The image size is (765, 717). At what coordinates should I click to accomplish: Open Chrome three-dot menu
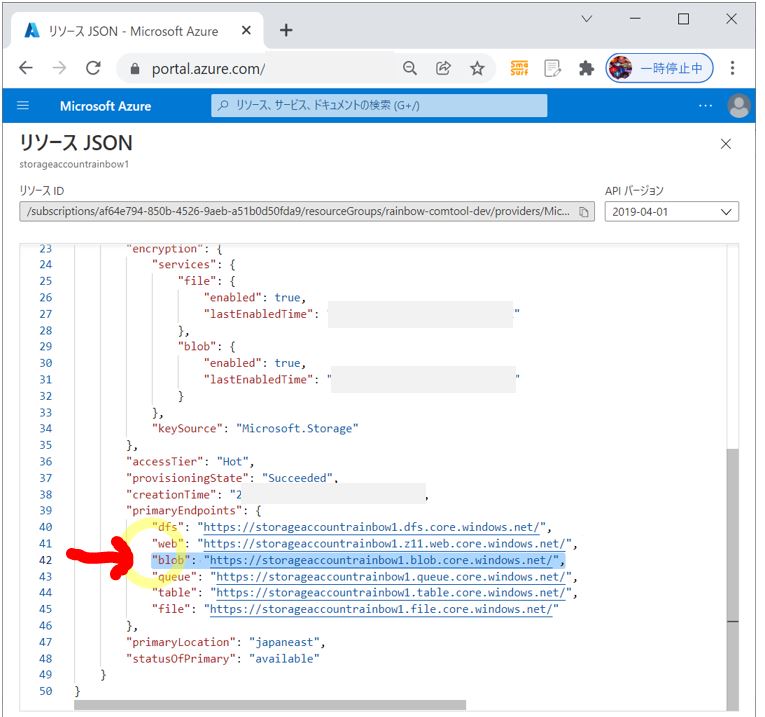(732, 68)
